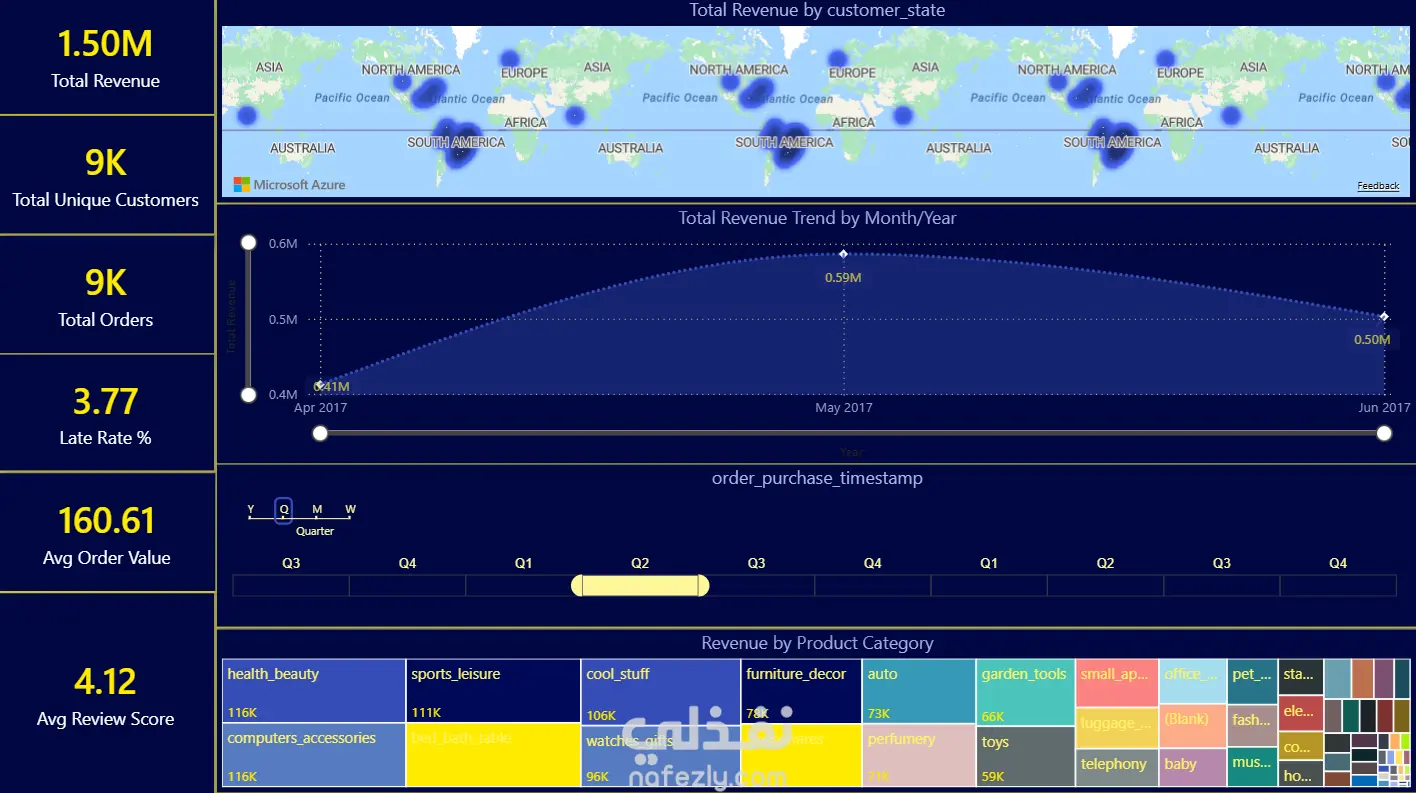Select the baby treemap tile
Viewport: 1416px width, 793px height.
pyautogui.click(x=1193, y=767)
